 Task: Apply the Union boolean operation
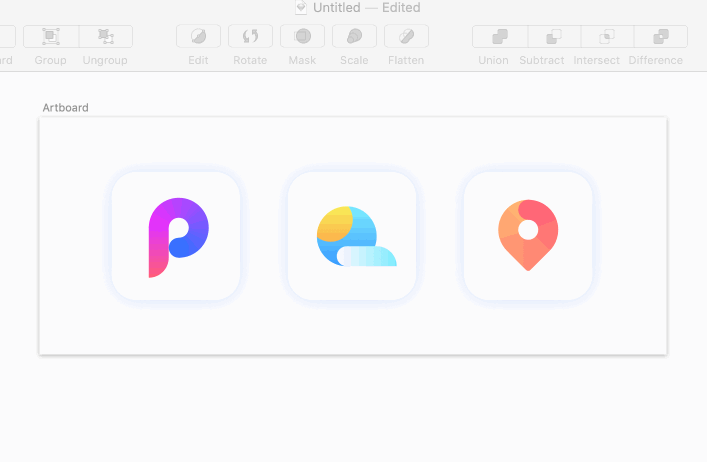[499, 37]
